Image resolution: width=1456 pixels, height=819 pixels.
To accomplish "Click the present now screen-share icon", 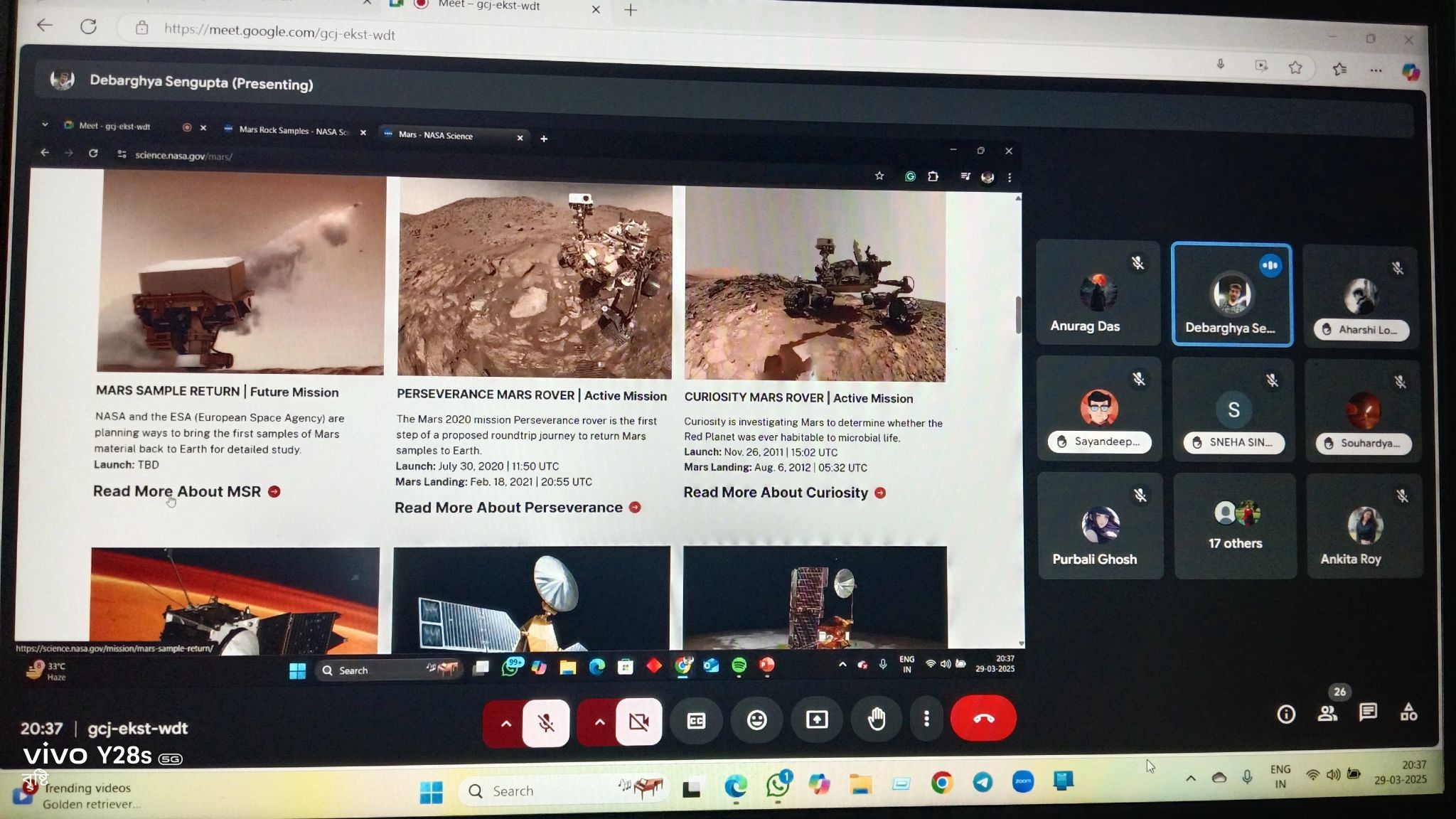I will tap(817, 720).
